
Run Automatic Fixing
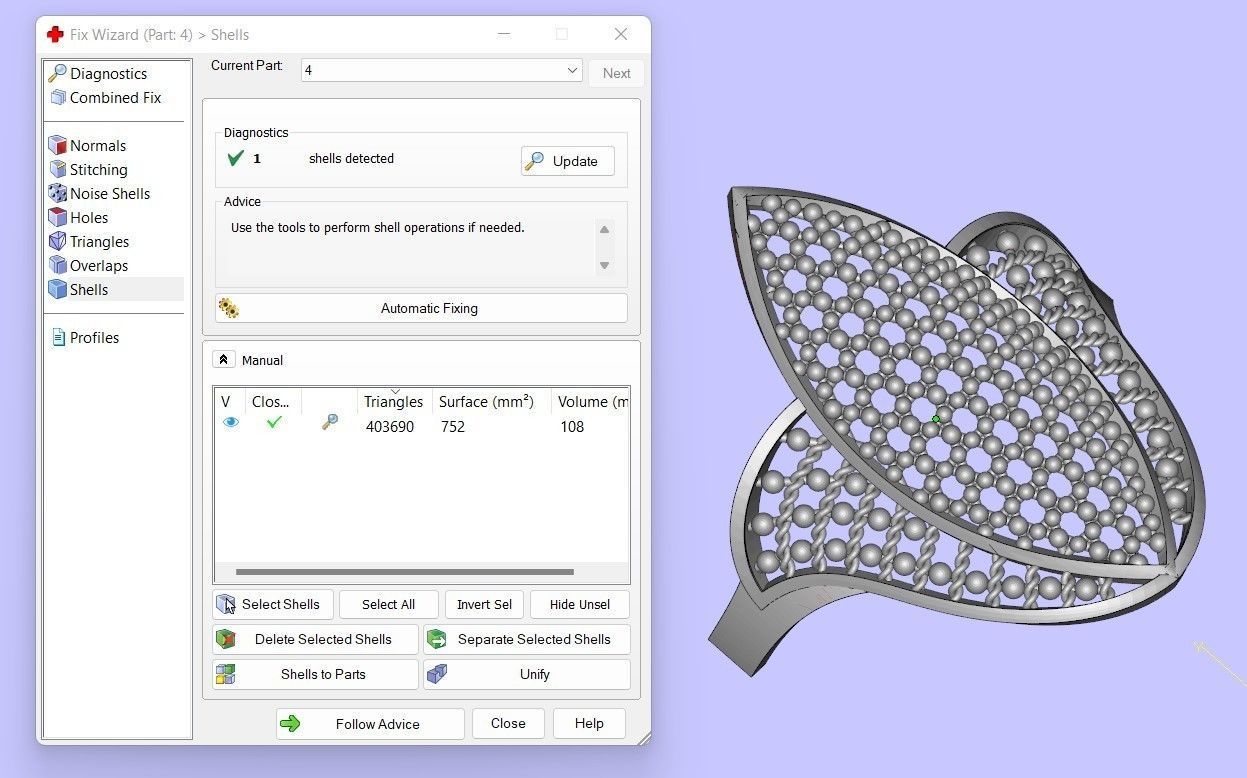(421, 308)
